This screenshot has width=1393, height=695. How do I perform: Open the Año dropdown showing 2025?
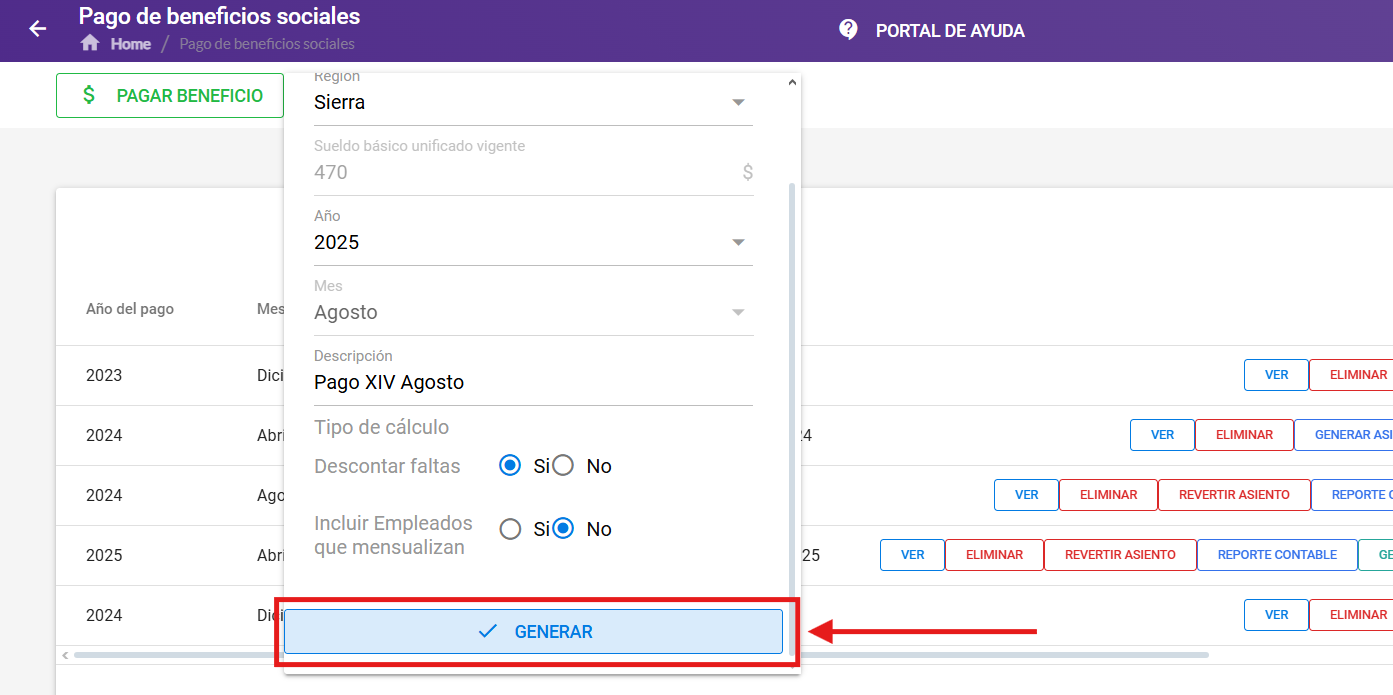(533, 242)
